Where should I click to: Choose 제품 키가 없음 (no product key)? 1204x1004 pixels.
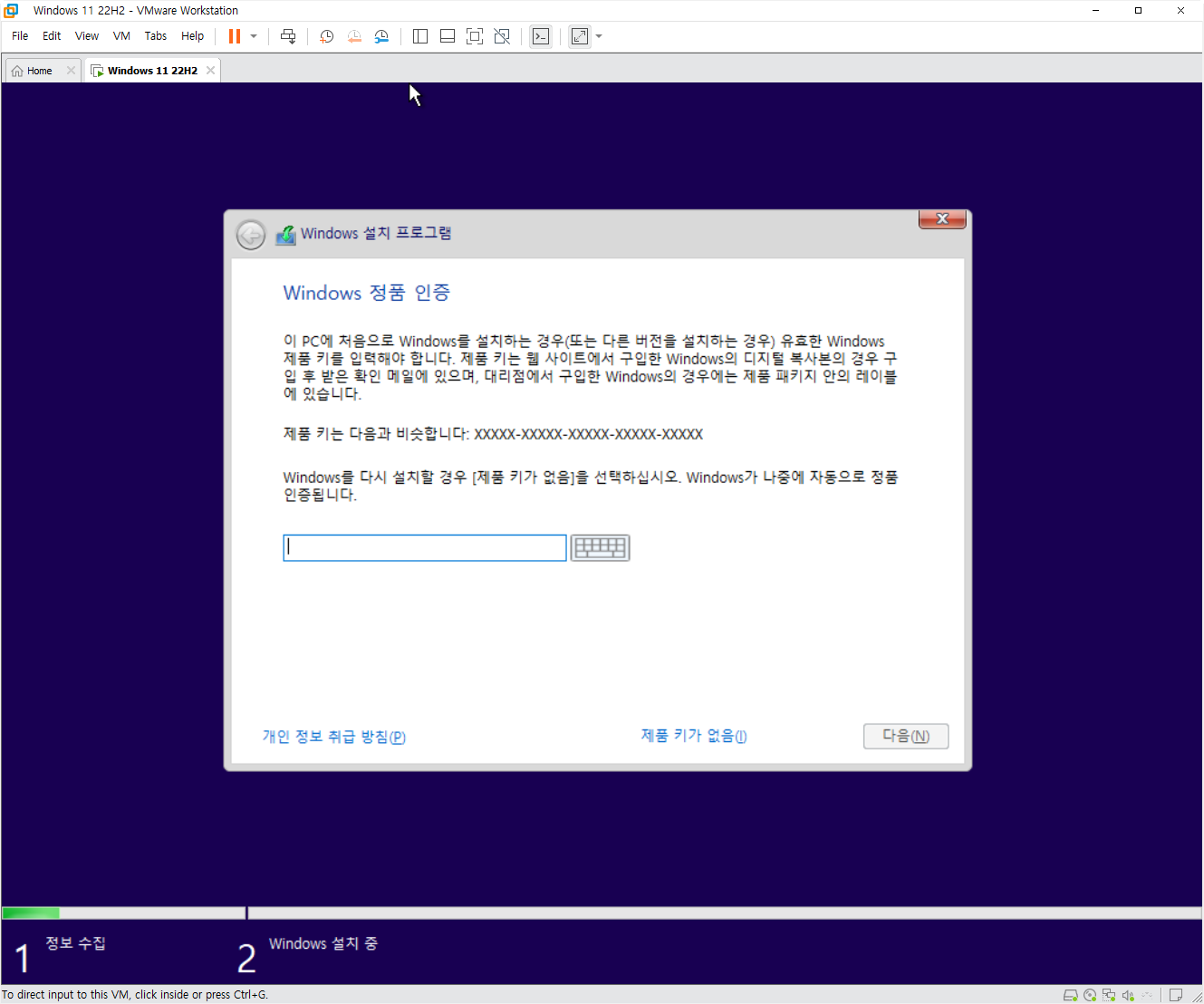[694, 736]
